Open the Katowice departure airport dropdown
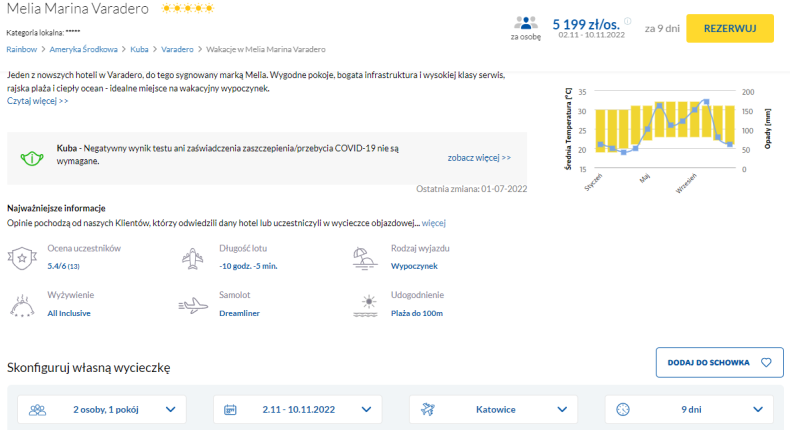 494,409
